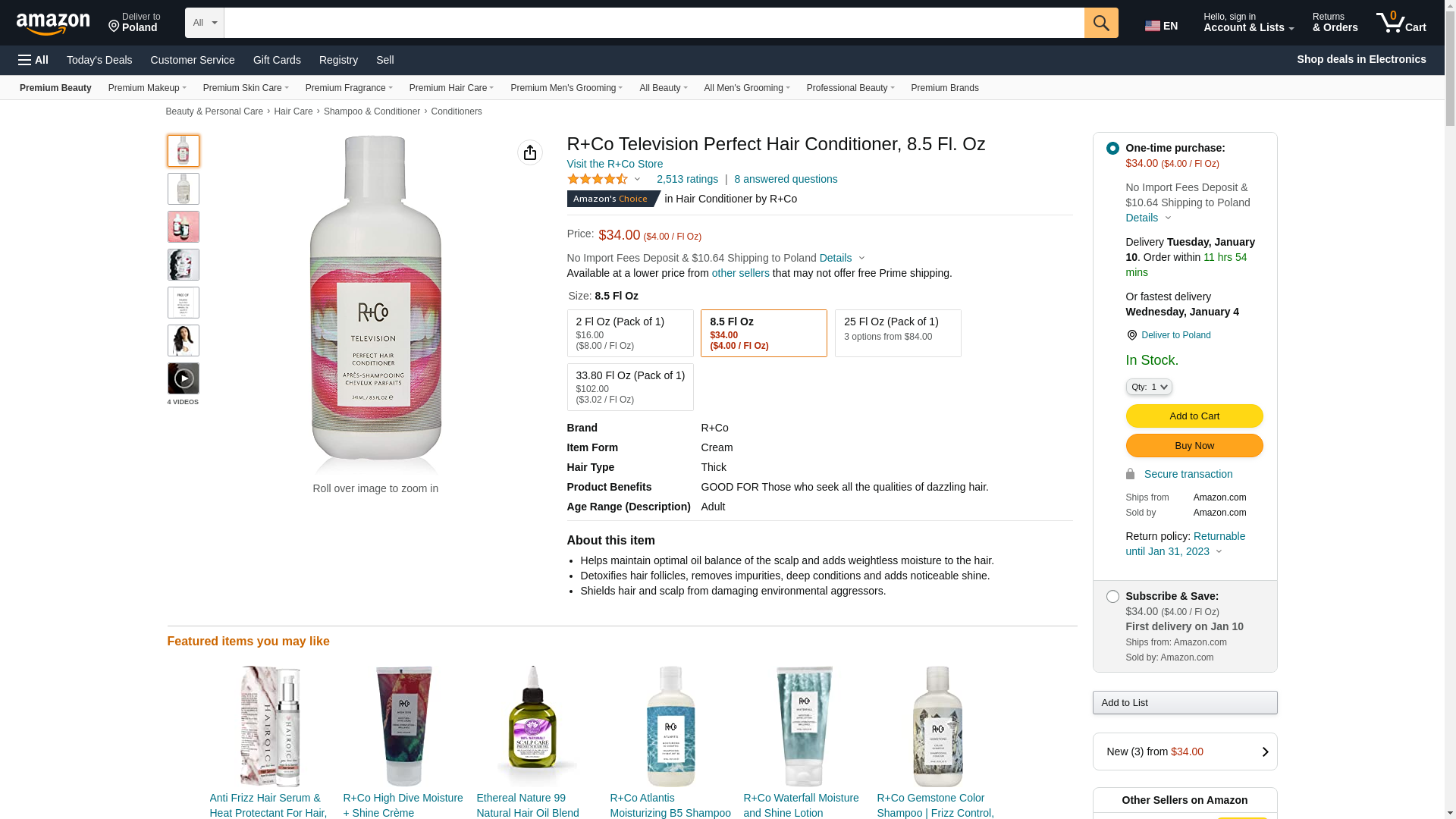Viewport: 1456px width, 819px height.
Task: Click inside the Amazon search field
Action: click(x=653, y=23)
